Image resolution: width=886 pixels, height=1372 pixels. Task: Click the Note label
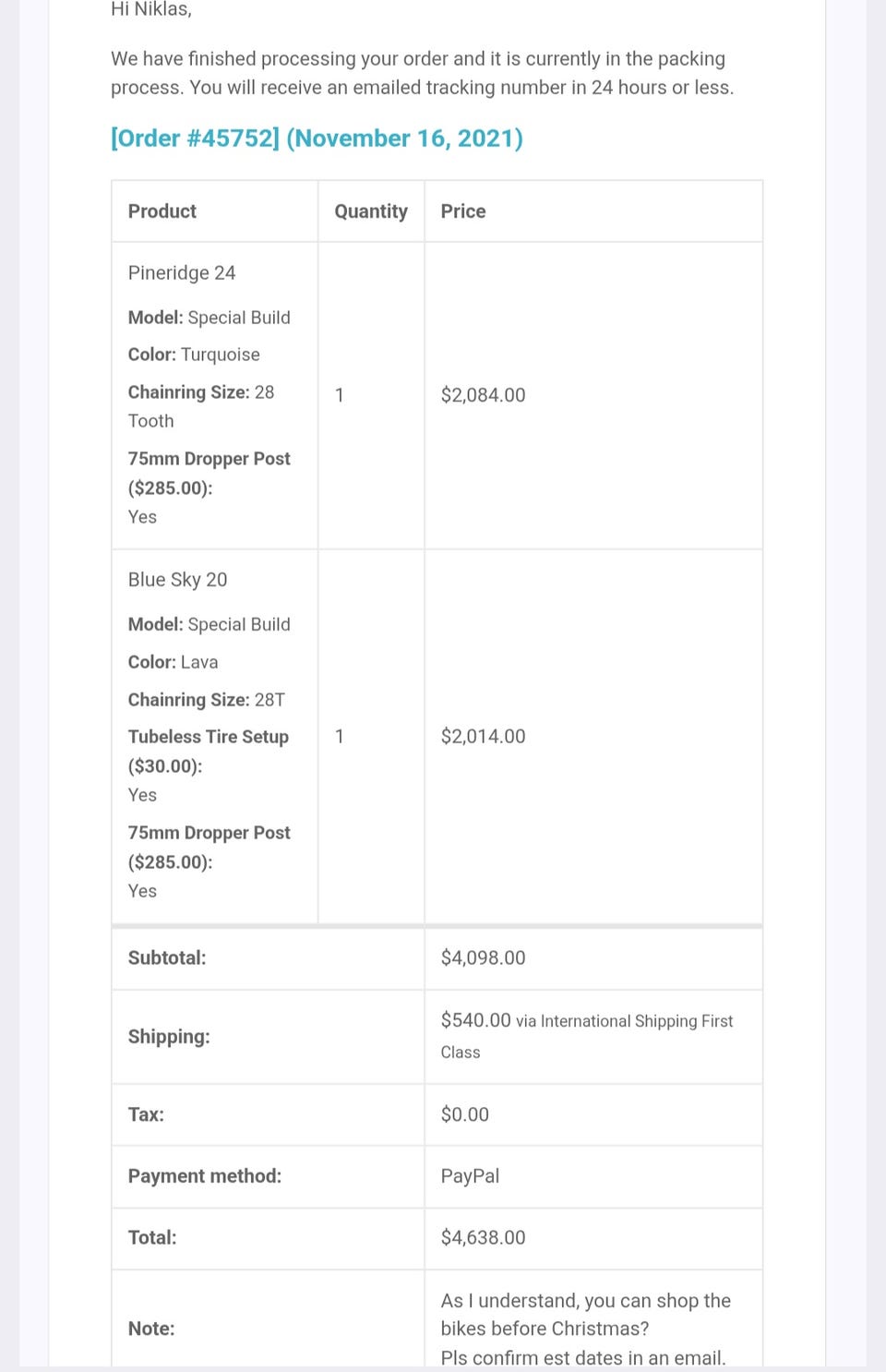[151, 1329]
